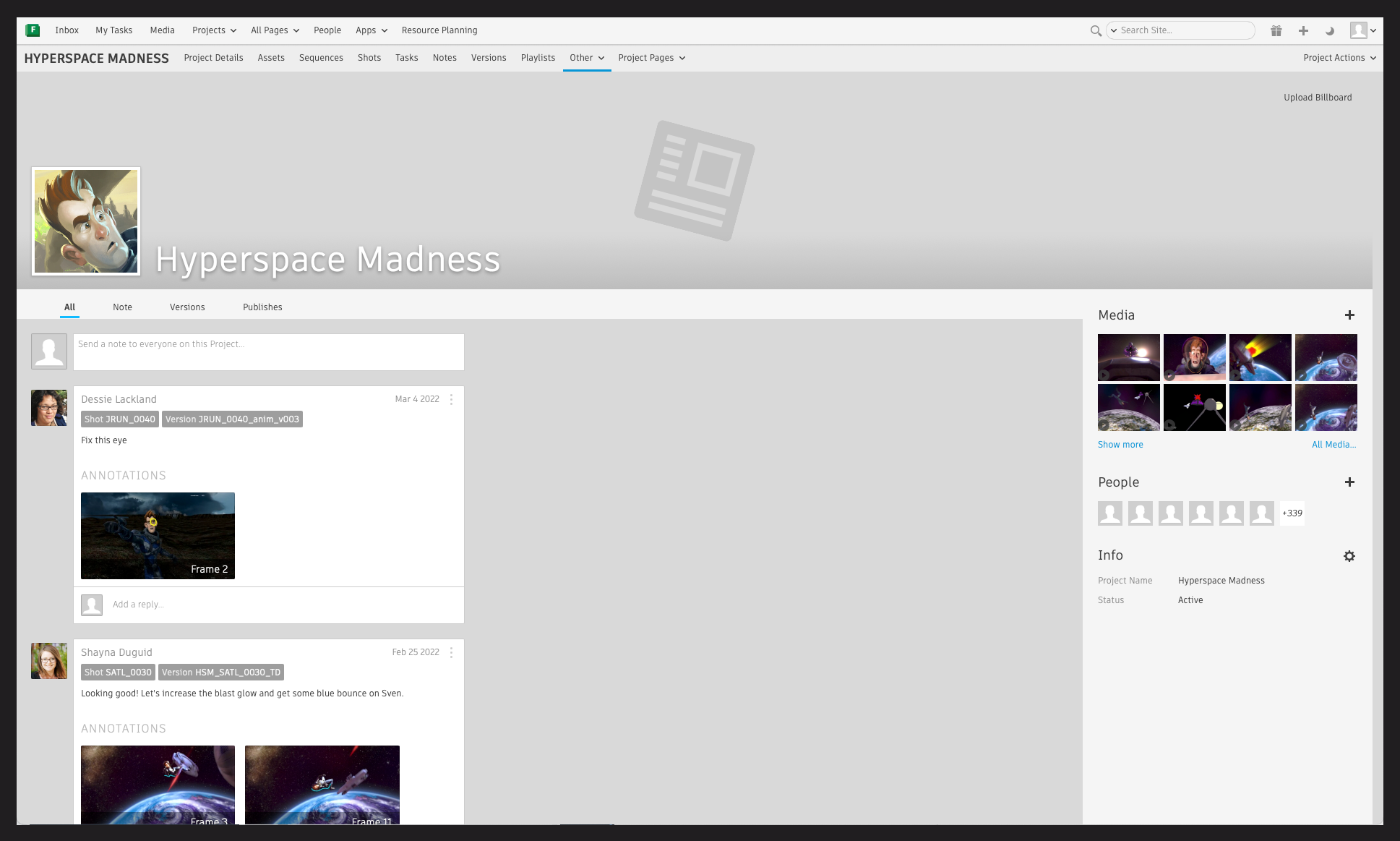
Task: Open the Shots project tab
Action: coord(369,58)
